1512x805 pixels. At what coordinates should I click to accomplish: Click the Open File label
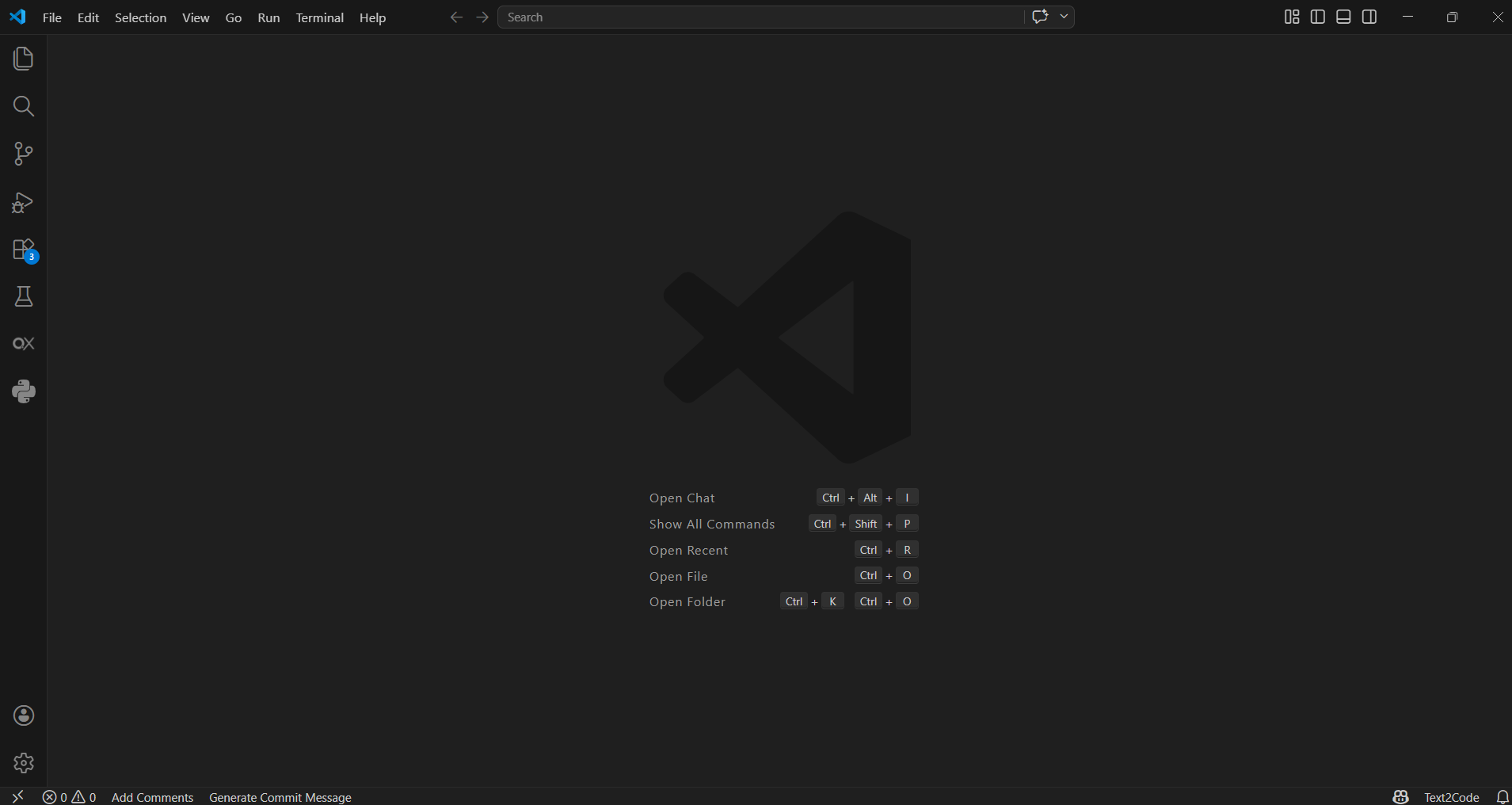679,576
